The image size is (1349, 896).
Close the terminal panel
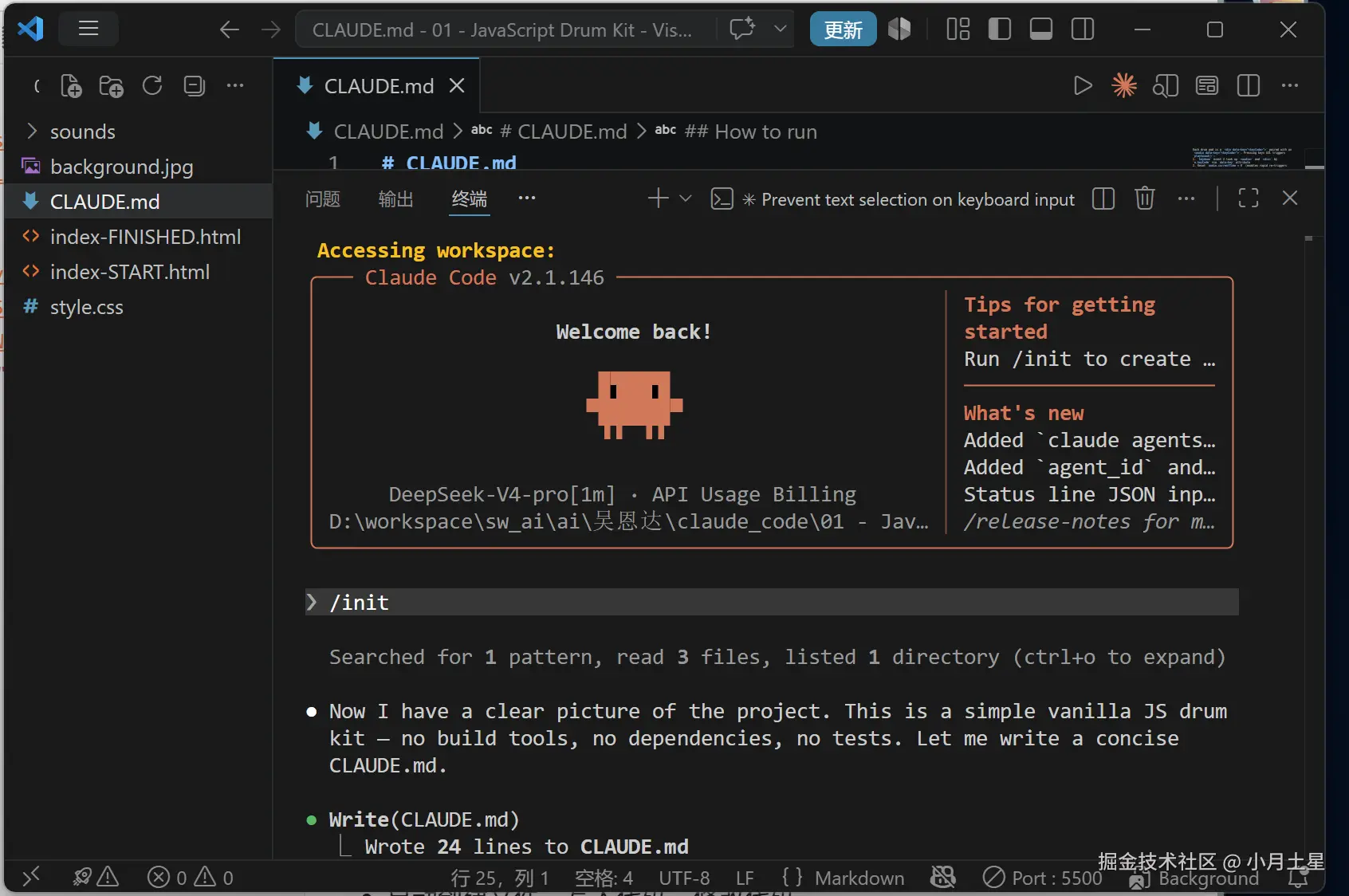1290,198
